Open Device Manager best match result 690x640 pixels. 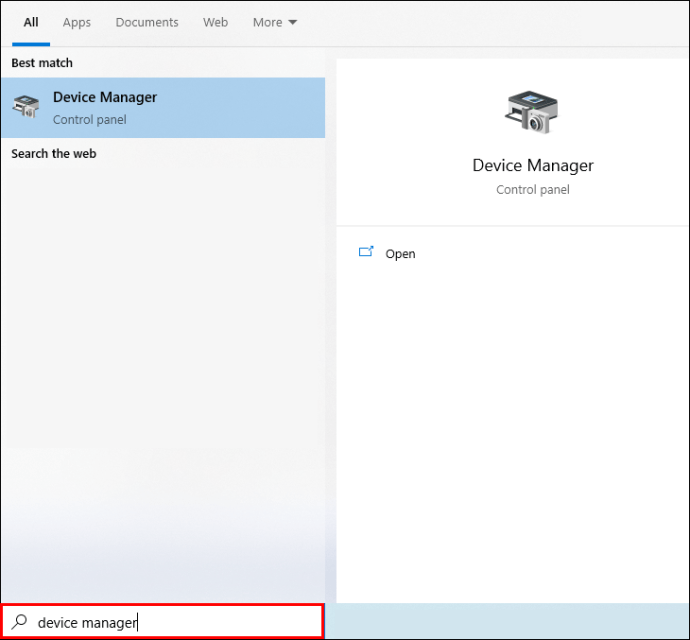163,108
